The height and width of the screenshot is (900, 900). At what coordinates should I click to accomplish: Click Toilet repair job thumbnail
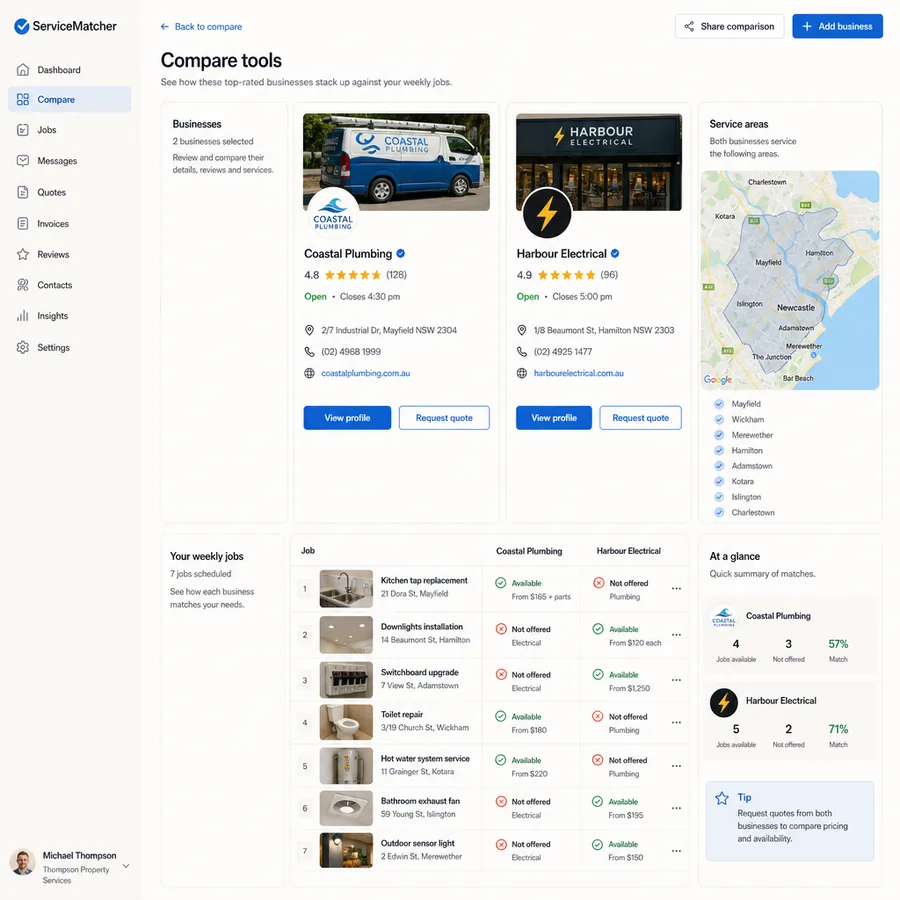tap(346, 722)
